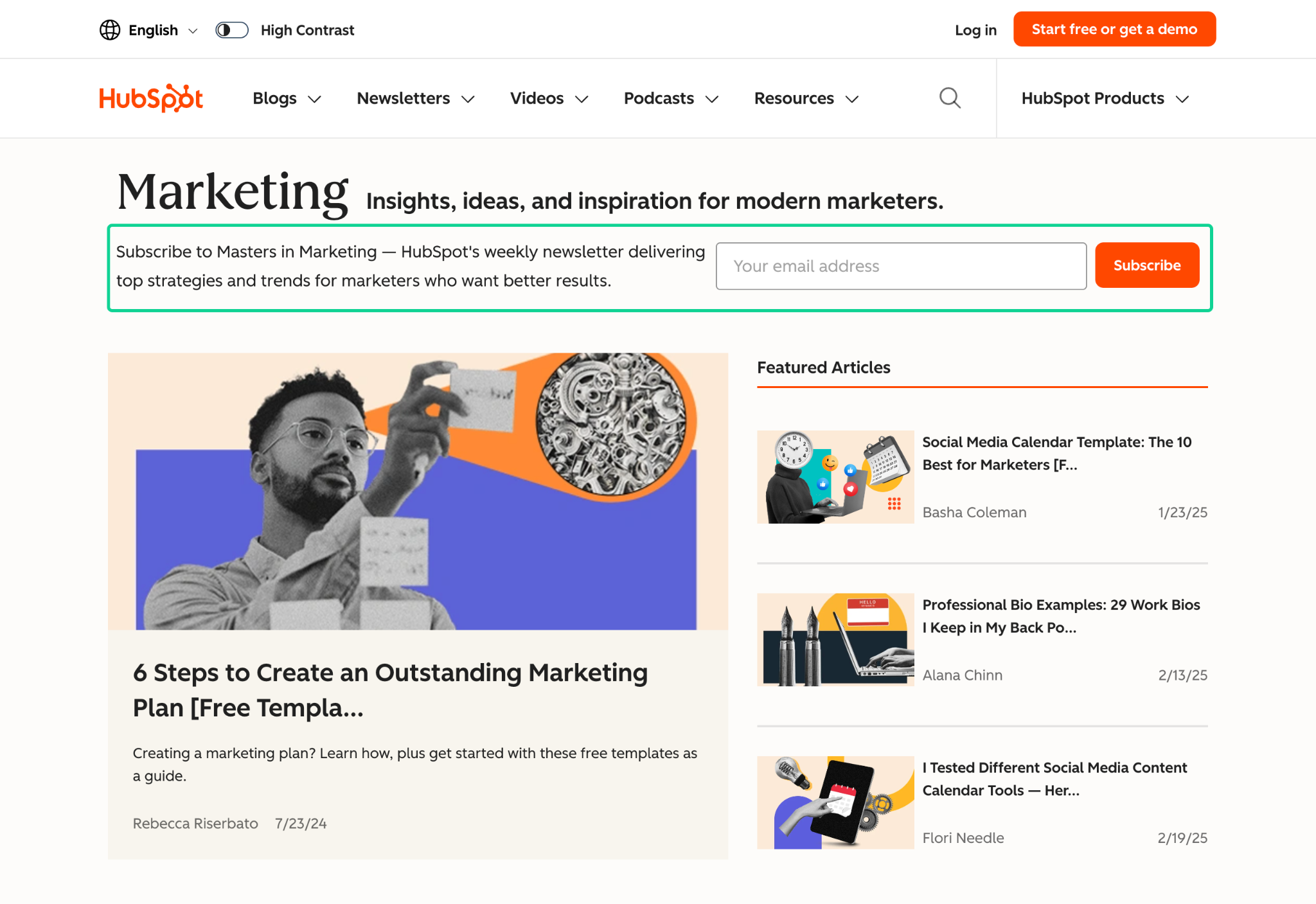Viewport: 1316px width, 904px height.
Task: Open the blog search magnifier
Action: (x=950, y=98)
